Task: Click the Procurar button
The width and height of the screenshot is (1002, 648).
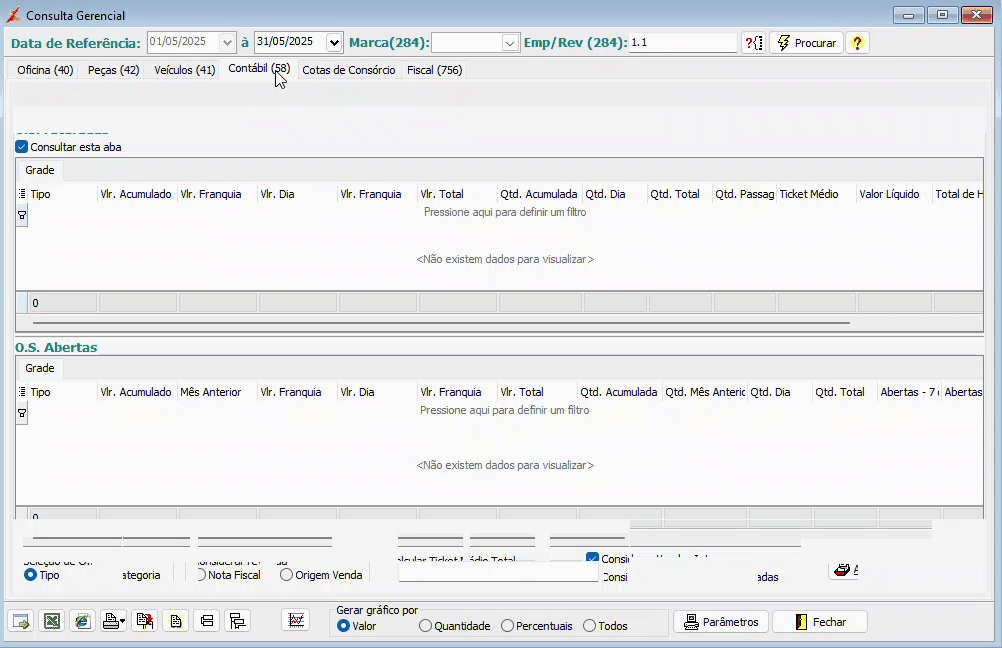Action: coord(806,43)
